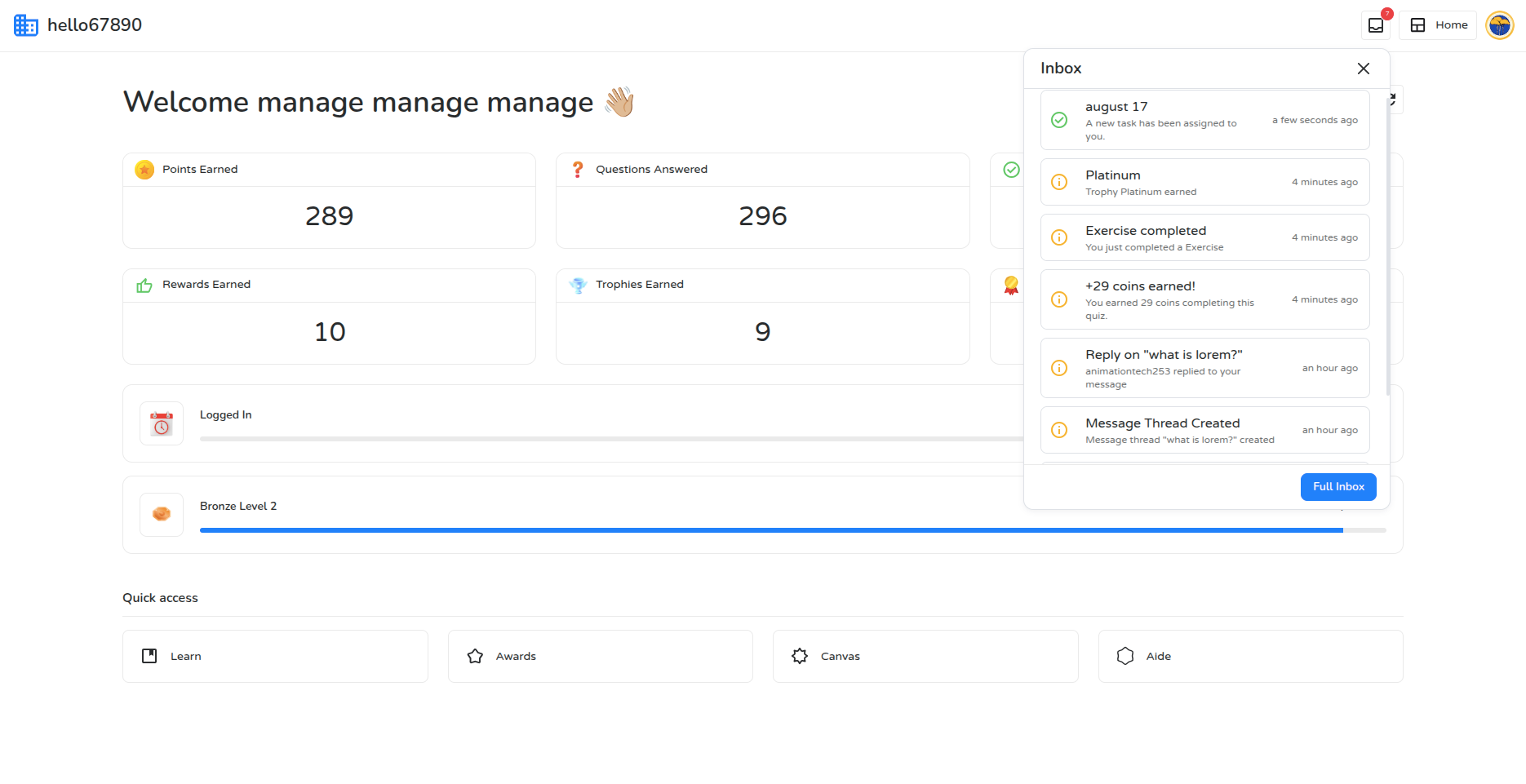
Task: Close the Inbox panel with the X
Action: [1364, 69]
